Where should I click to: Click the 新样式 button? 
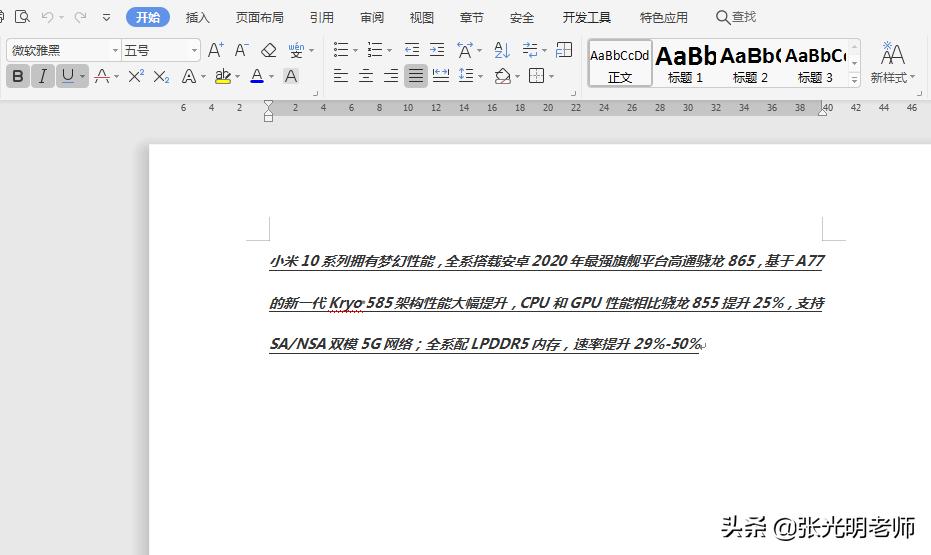point(892,62)
